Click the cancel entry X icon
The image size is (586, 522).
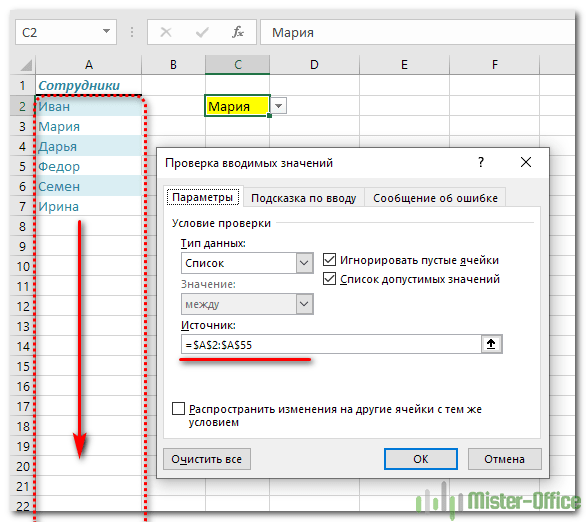tap(166, 33)
